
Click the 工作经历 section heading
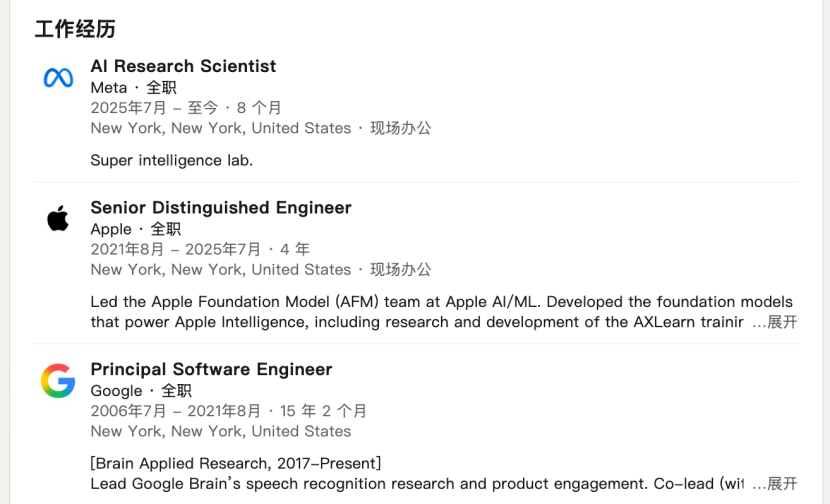click(75, 29)
